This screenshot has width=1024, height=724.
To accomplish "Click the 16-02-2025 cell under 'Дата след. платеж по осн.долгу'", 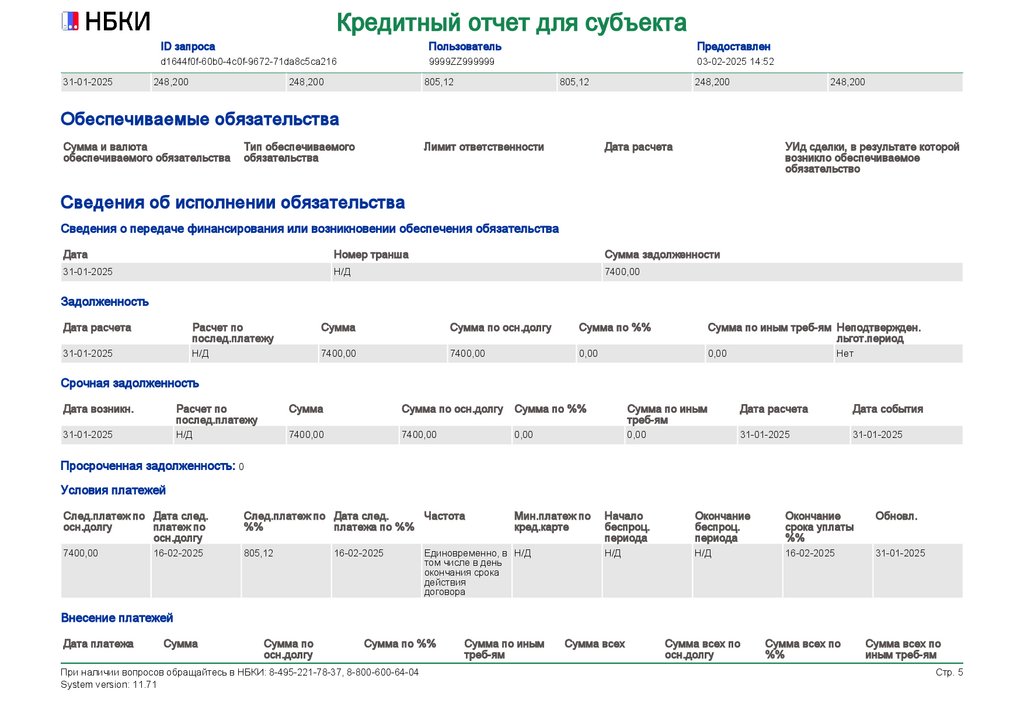I will (196, 571).
